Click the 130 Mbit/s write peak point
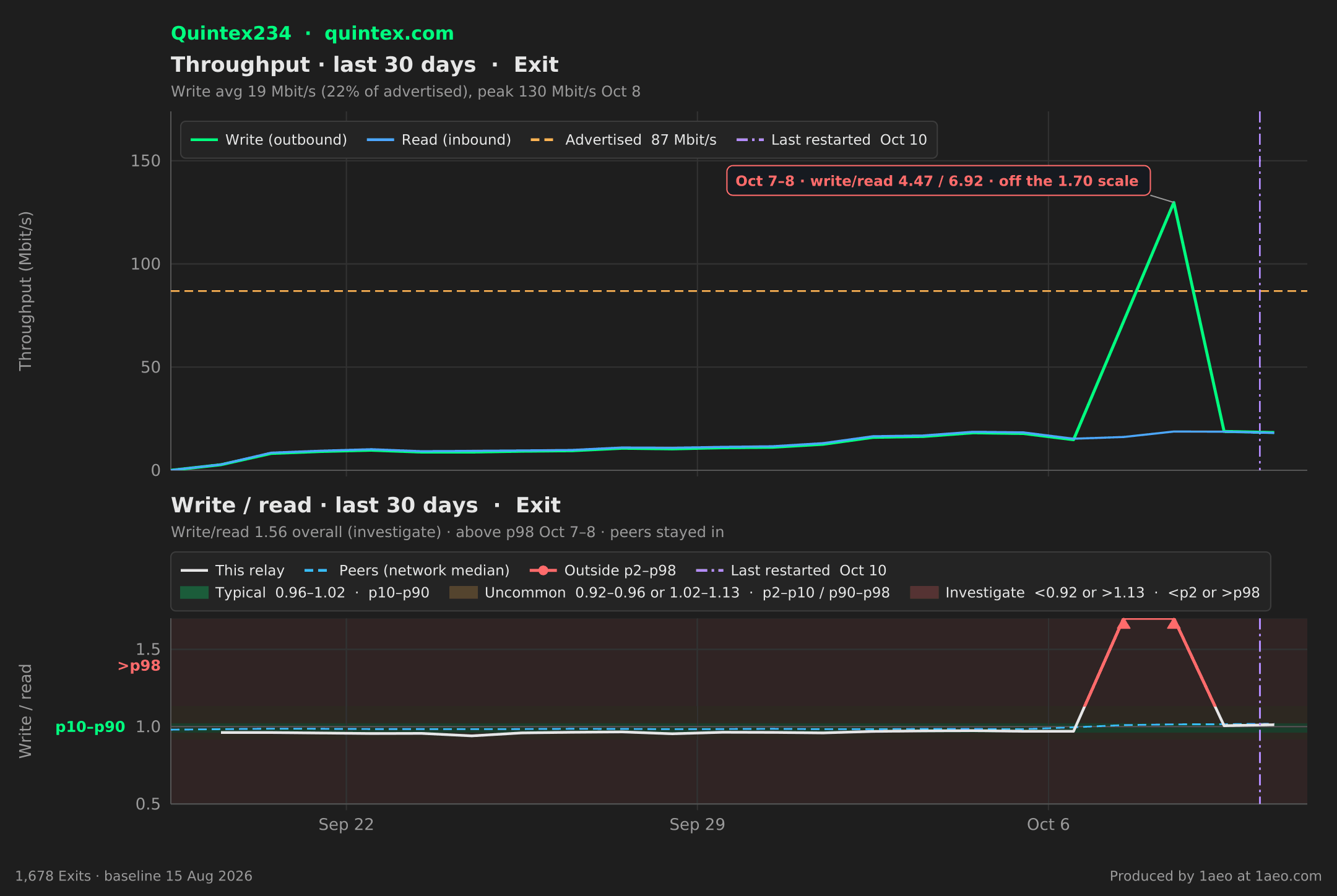This screenshot has width=1337, height=896. pos(1174,203)
